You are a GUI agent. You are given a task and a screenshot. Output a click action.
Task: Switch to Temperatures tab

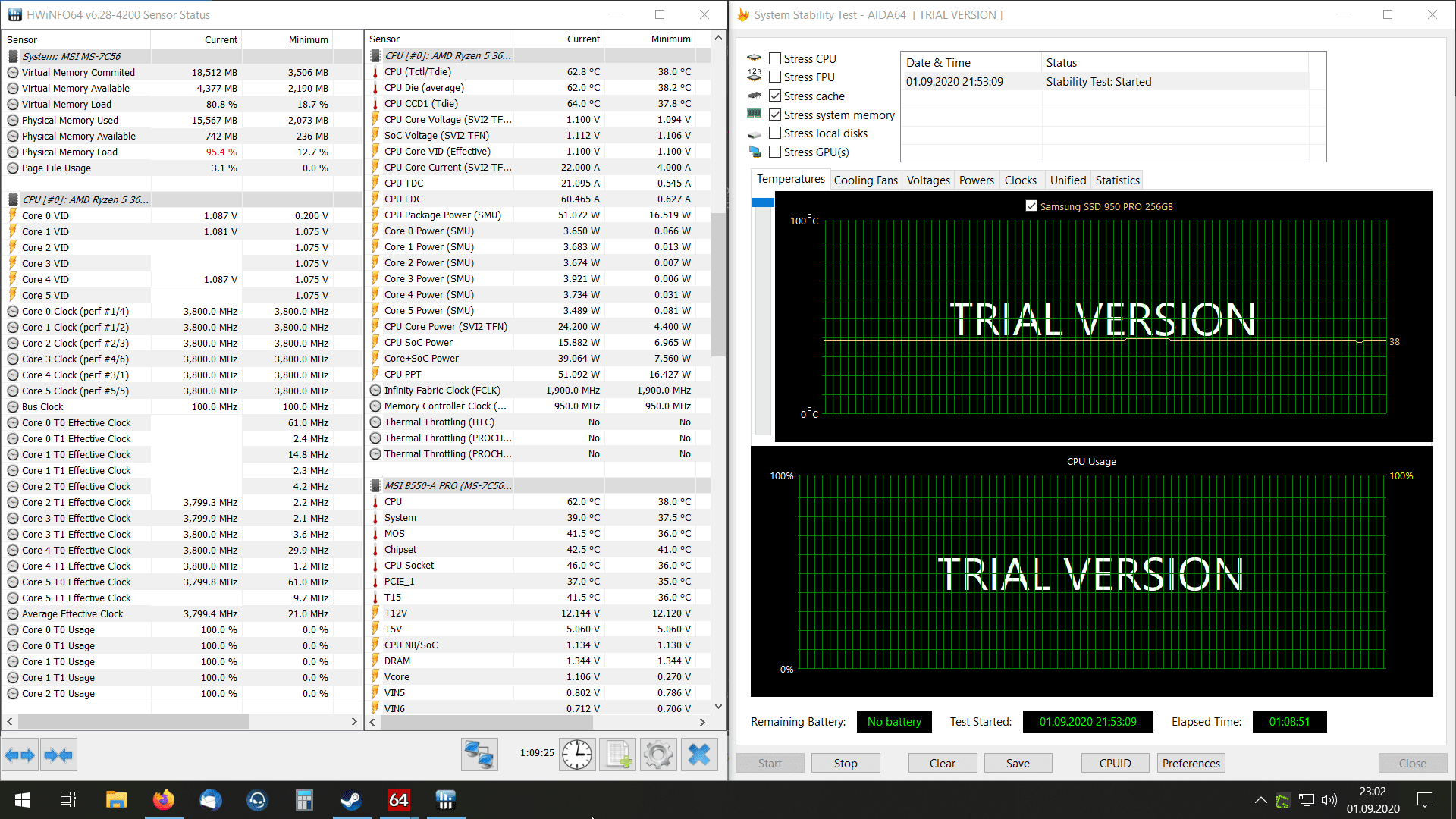791,179
